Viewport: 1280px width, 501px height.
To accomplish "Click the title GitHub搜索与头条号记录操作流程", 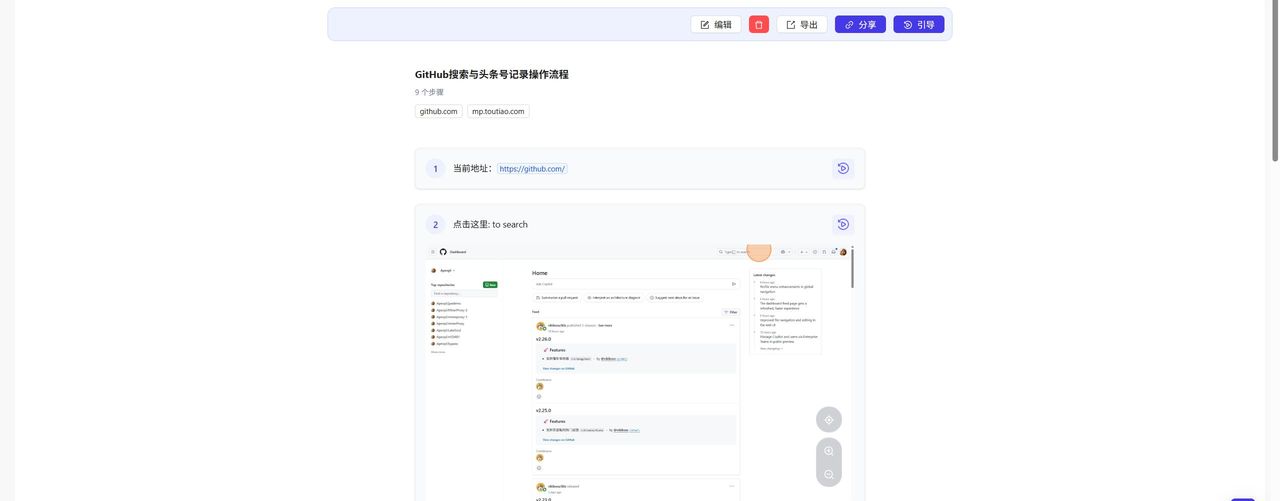I will click(x=492, y=74).
